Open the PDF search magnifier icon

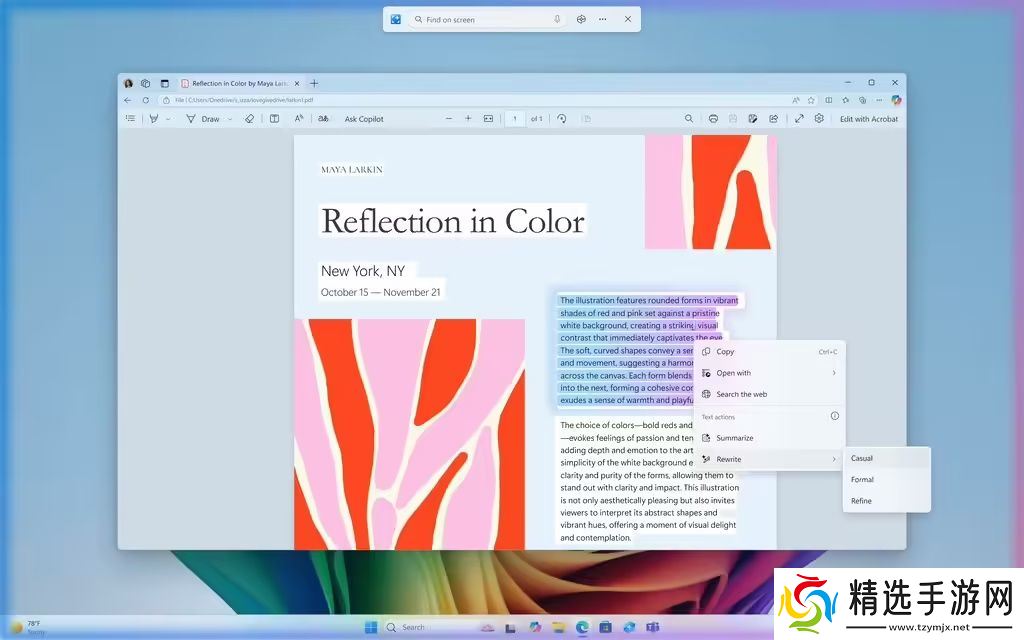tap(689, 119)
